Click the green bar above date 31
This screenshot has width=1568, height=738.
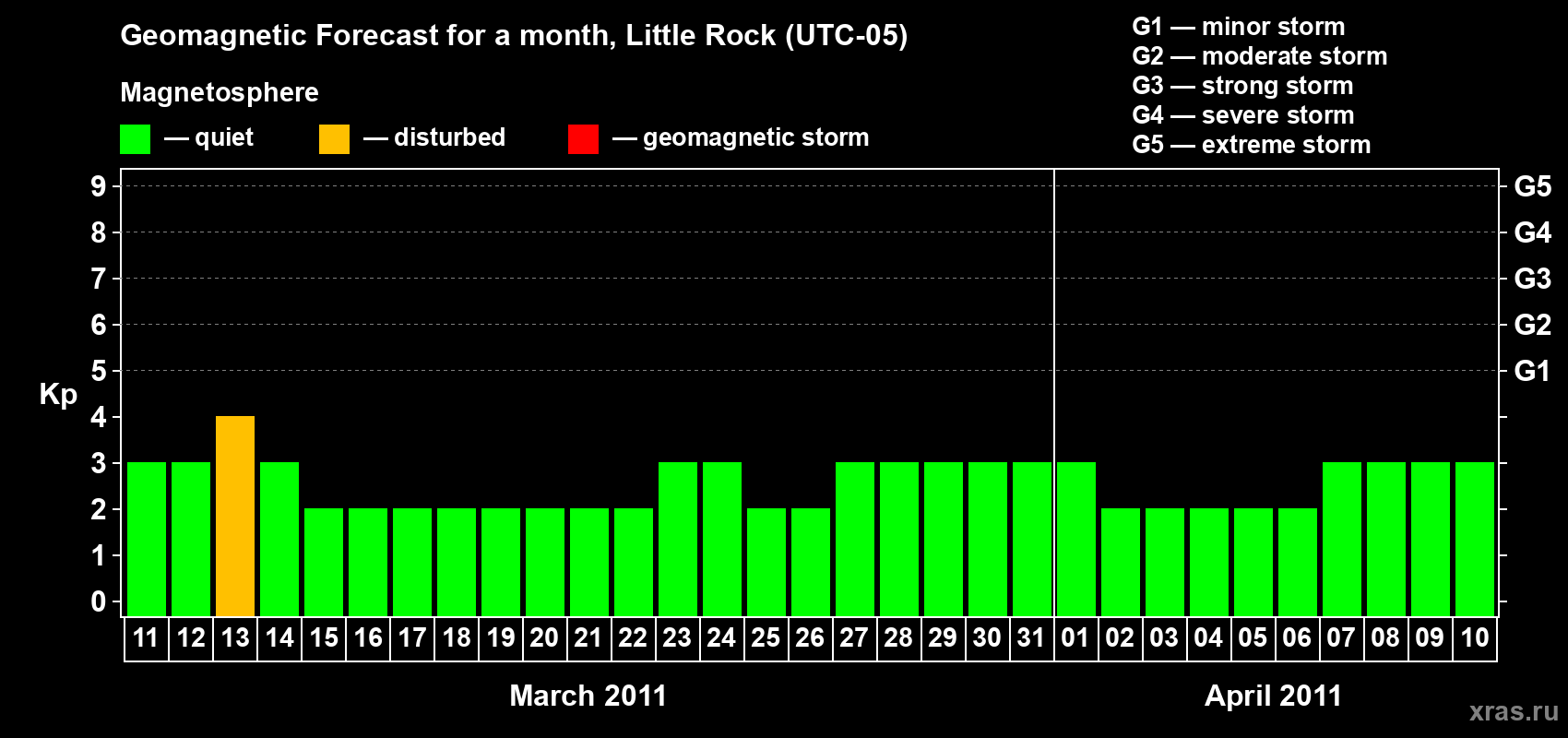point(1032,539)
